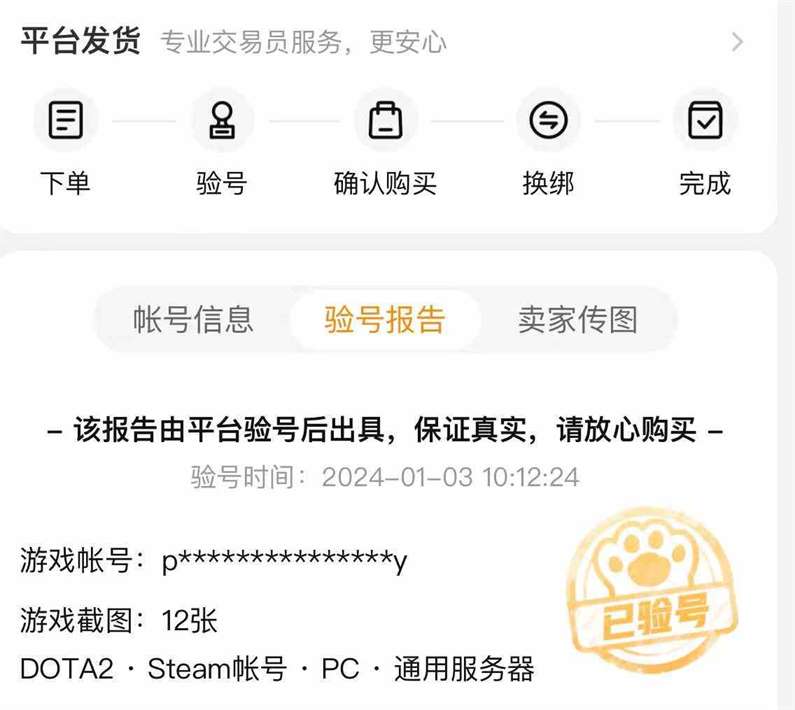The image size is (795, 710).
Task: Tap the 确认购买 shopping bag icon
Action: (385, 120)
